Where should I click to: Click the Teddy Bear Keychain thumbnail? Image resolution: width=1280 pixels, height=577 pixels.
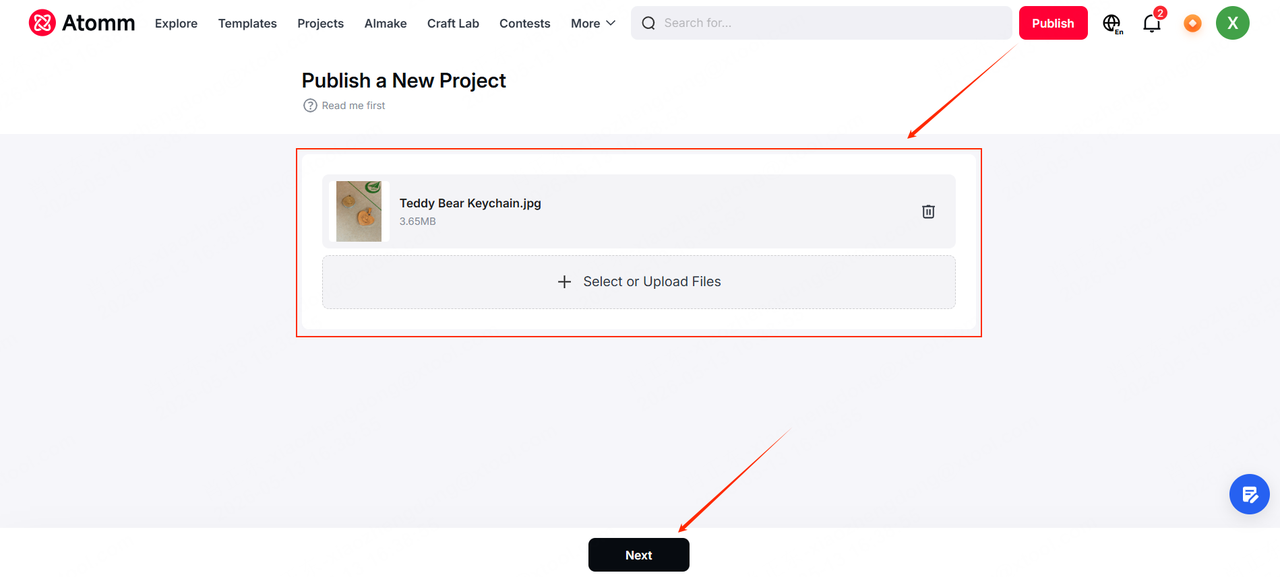[x=359, y=211]
